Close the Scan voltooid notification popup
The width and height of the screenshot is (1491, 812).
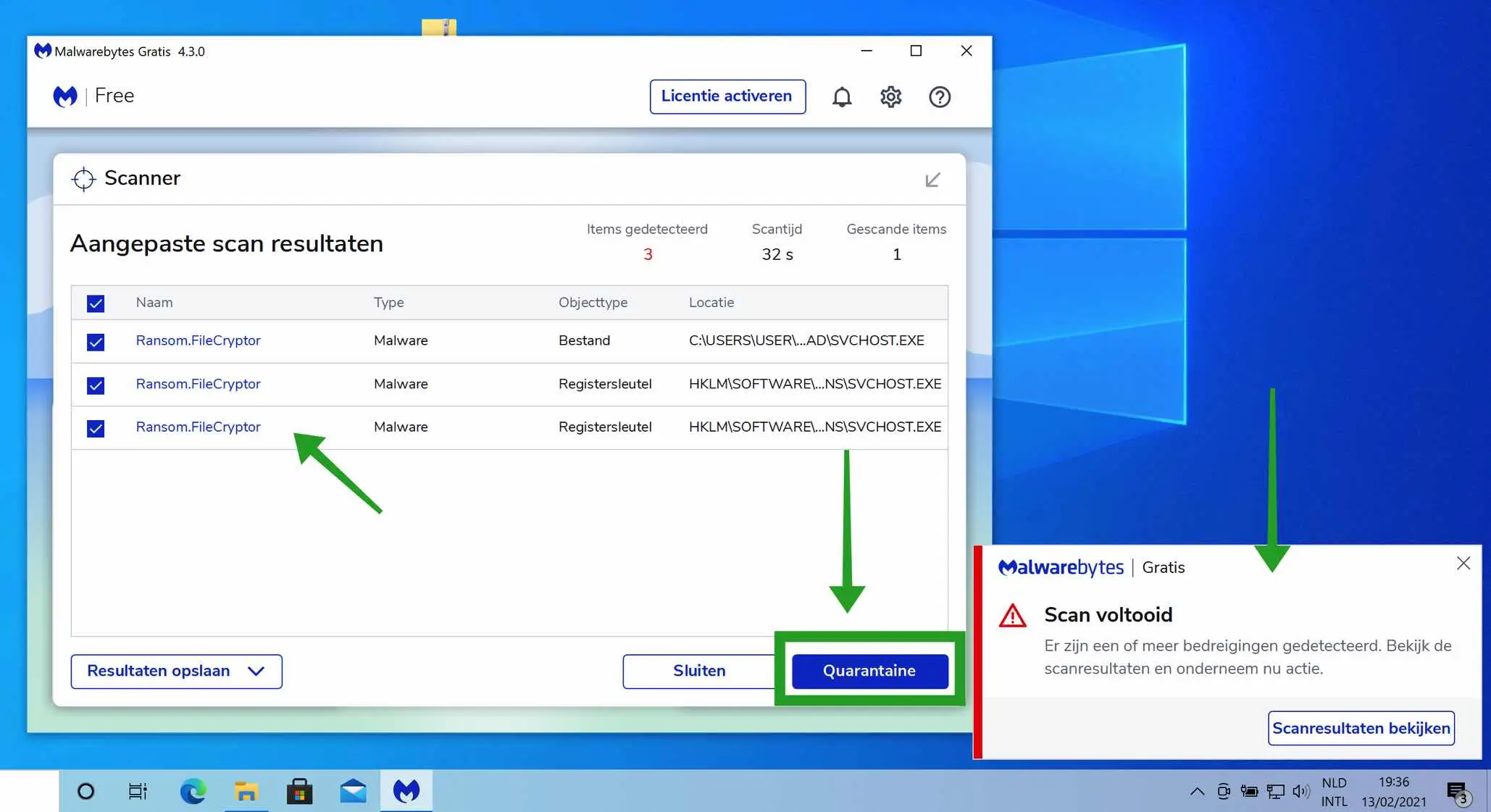point(1463,563)
